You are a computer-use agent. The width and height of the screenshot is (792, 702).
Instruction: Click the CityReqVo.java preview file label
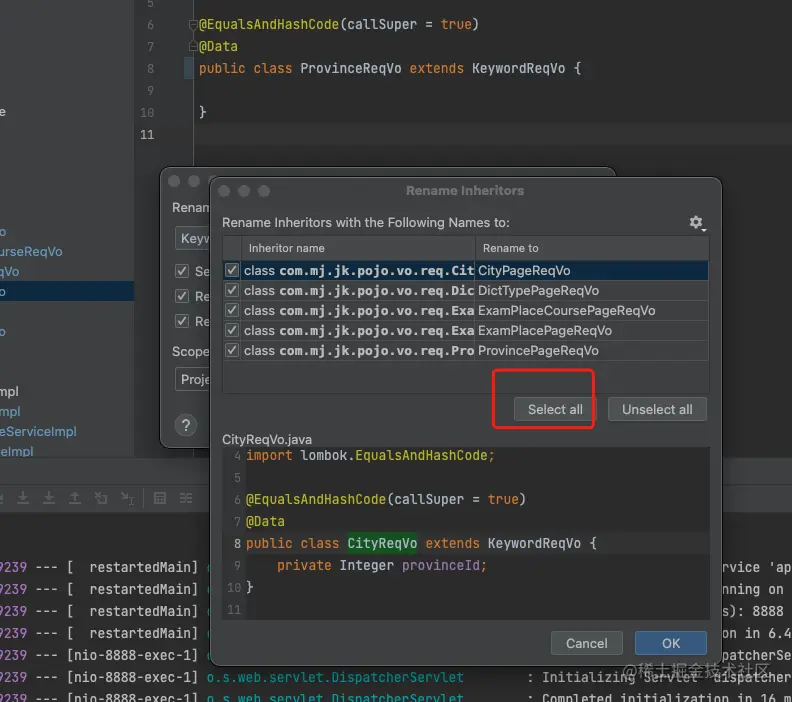pos(267,439)
